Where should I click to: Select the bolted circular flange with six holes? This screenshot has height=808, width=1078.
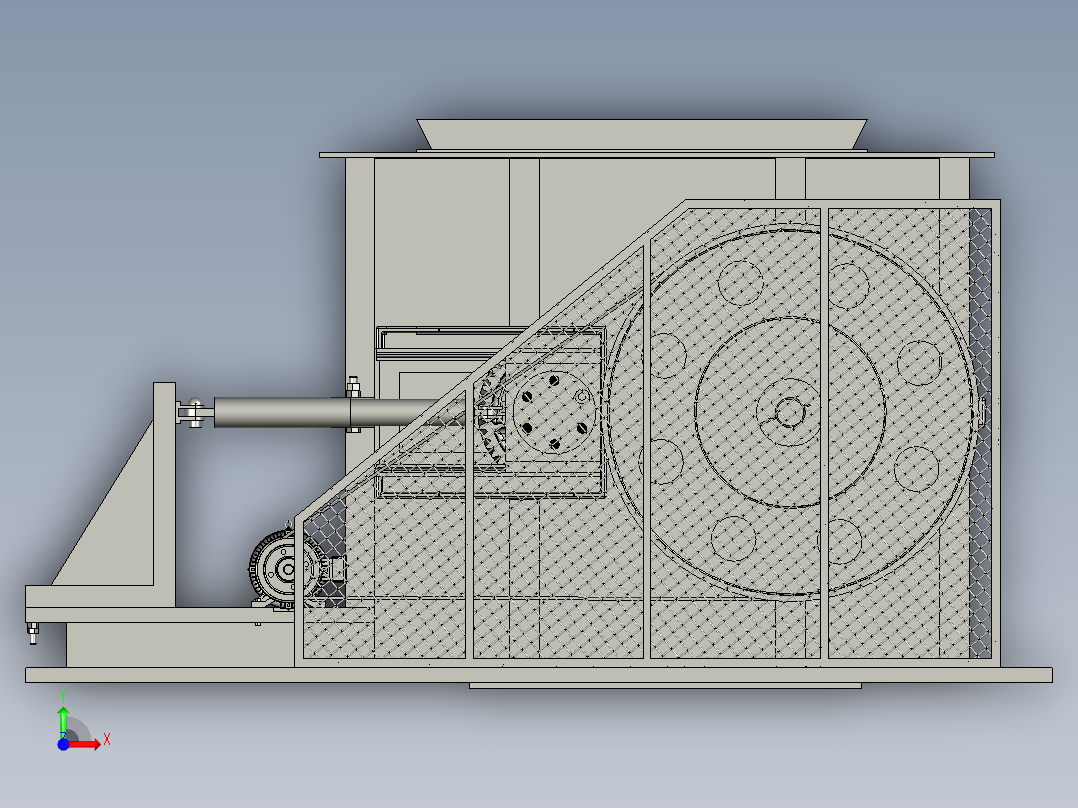point(554,412)
